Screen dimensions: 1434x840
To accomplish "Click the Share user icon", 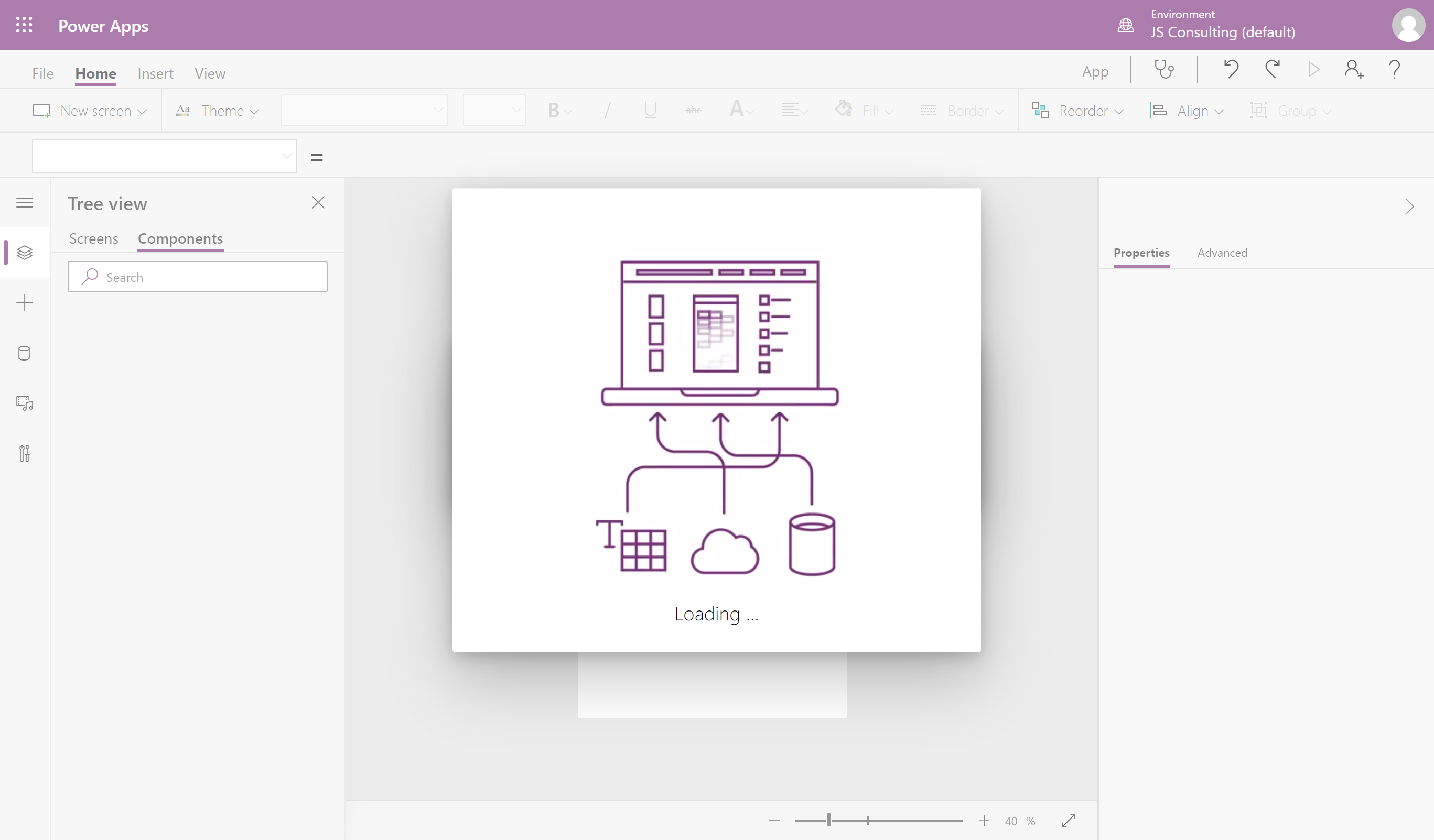I will 1353,69.
